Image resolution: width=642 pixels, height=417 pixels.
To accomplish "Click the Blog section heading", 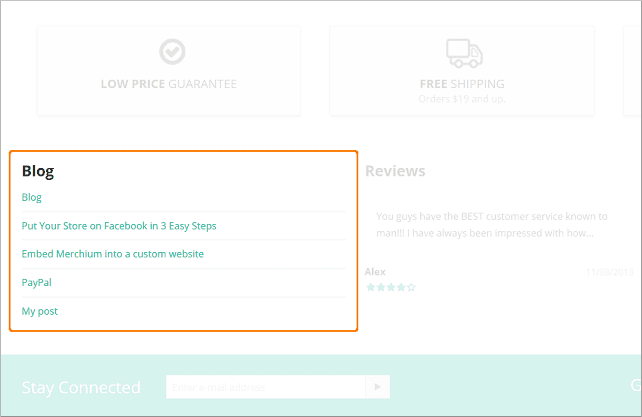I will [x=38, y=171].
